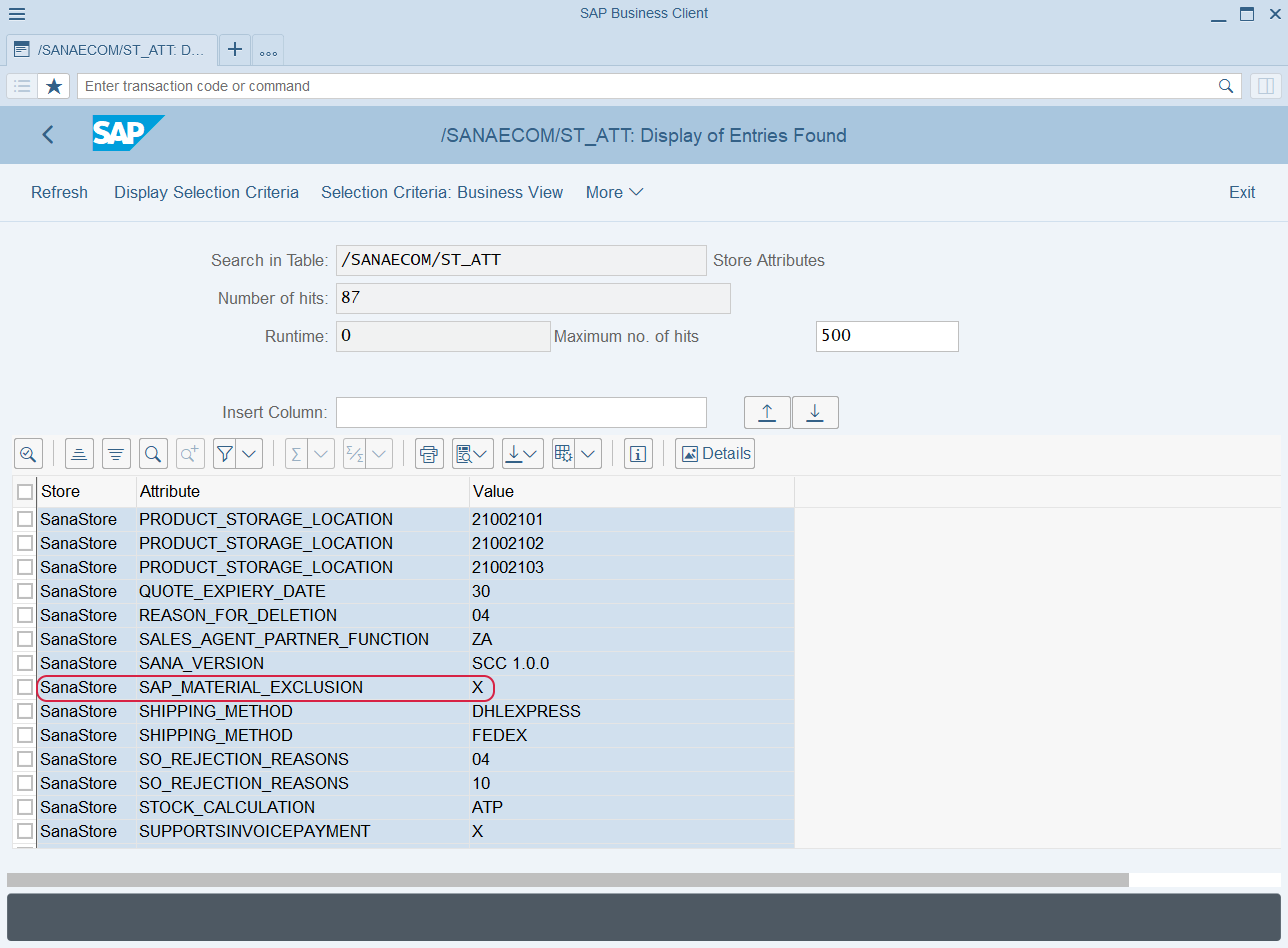Add a new tab with plus icon

pyautogui.click(x=235, y=49)
